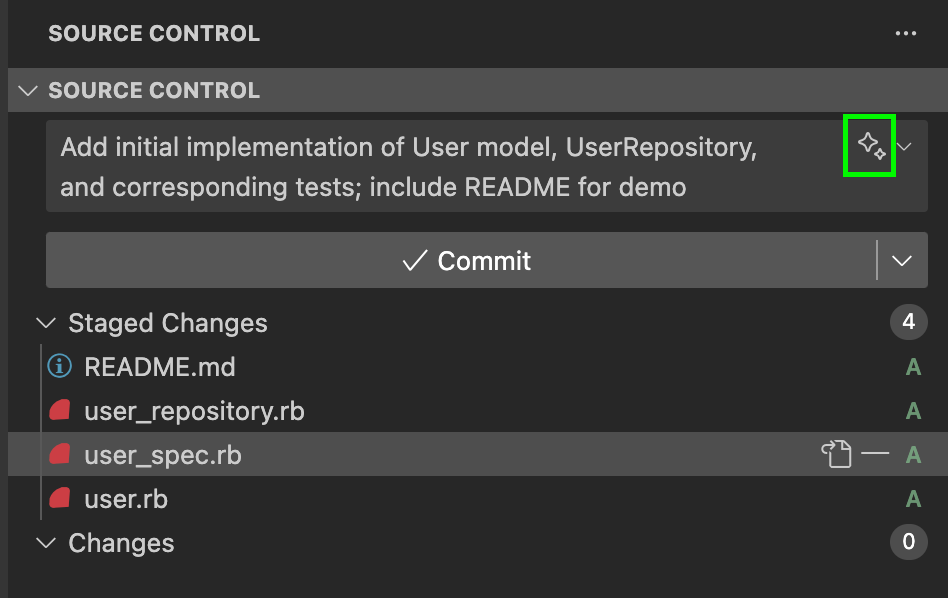Collapse the SOURCE CONTROL section header
Viewport: 948px width, 598px height.
coord(28,91)
